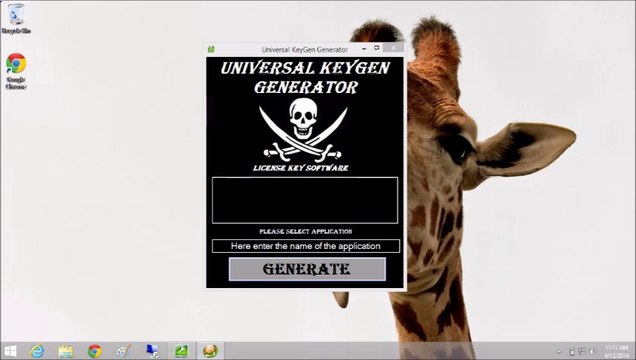Click the computer network taskbar icon
This screenshot has width=636, height=360.
tap(153, 351)
